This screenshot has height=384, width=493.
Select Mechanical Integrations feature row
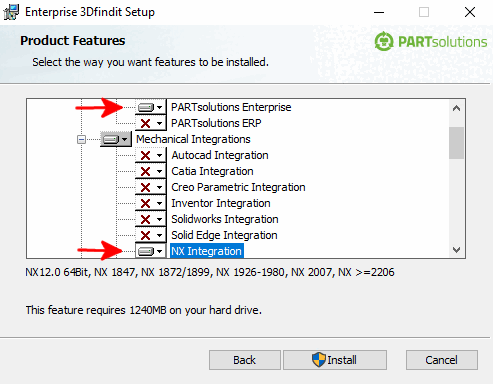(193, 139)
